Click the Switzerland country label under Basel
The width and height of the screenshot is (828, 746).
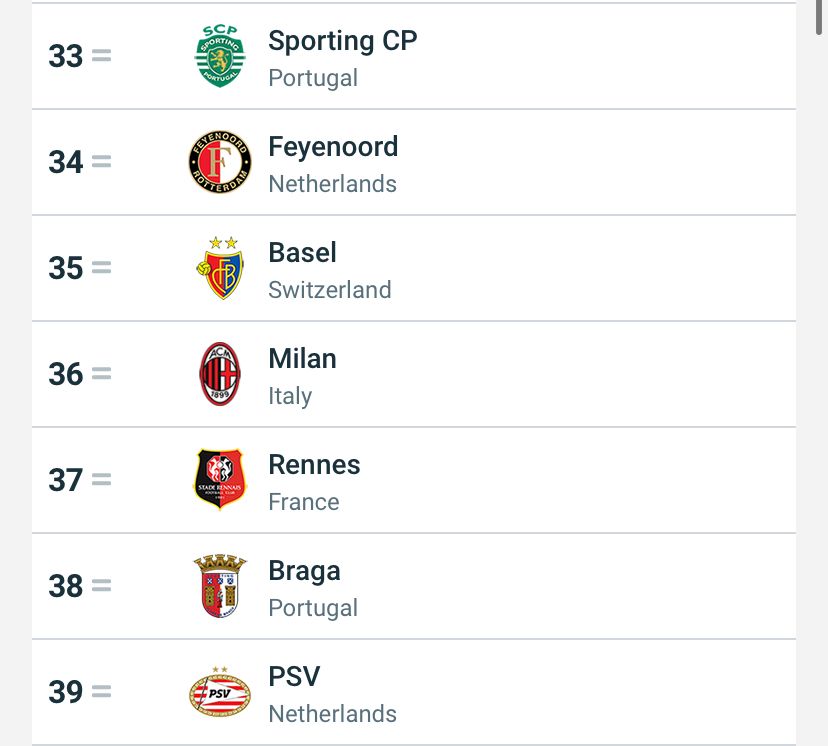329,290
